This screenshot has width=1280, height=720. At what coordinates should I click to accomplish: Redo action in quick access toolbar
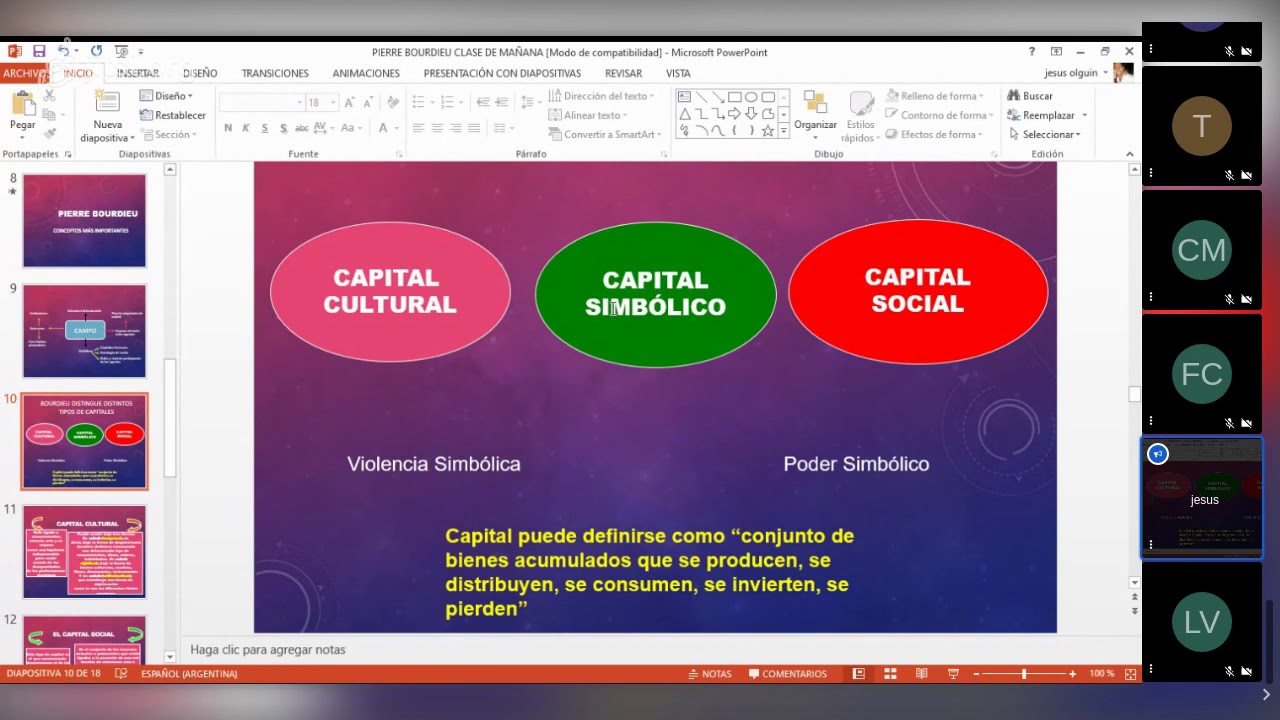click(x=96, y=51)
